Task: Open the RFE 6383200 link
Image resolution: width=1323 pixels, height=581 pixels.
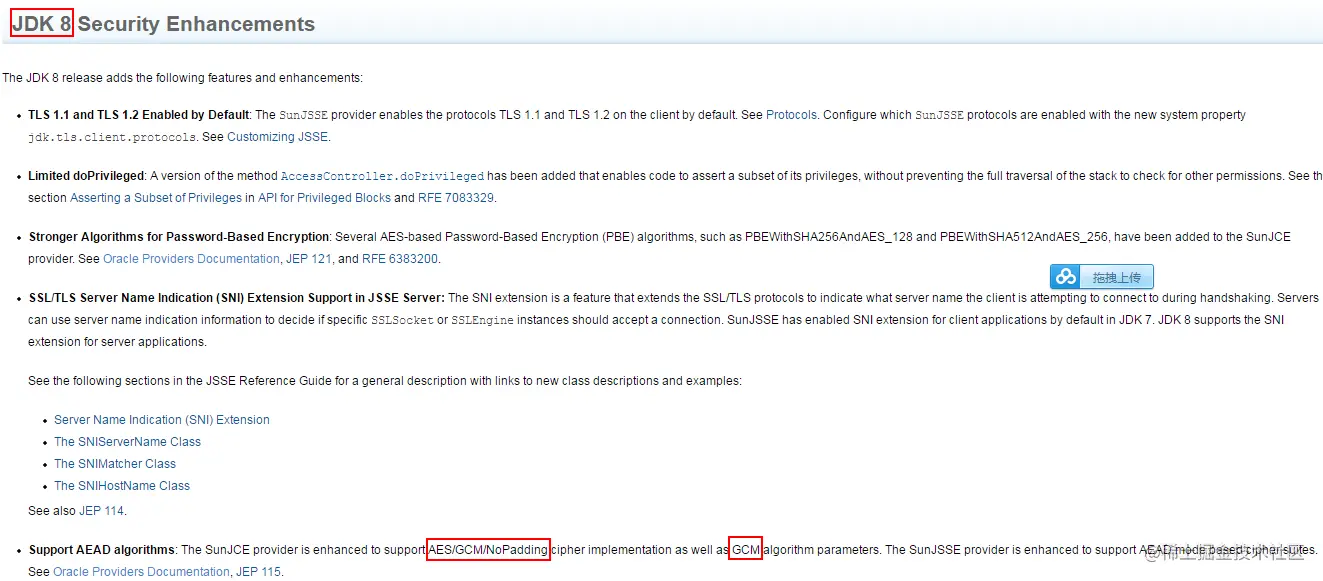Action: [399, 259]
